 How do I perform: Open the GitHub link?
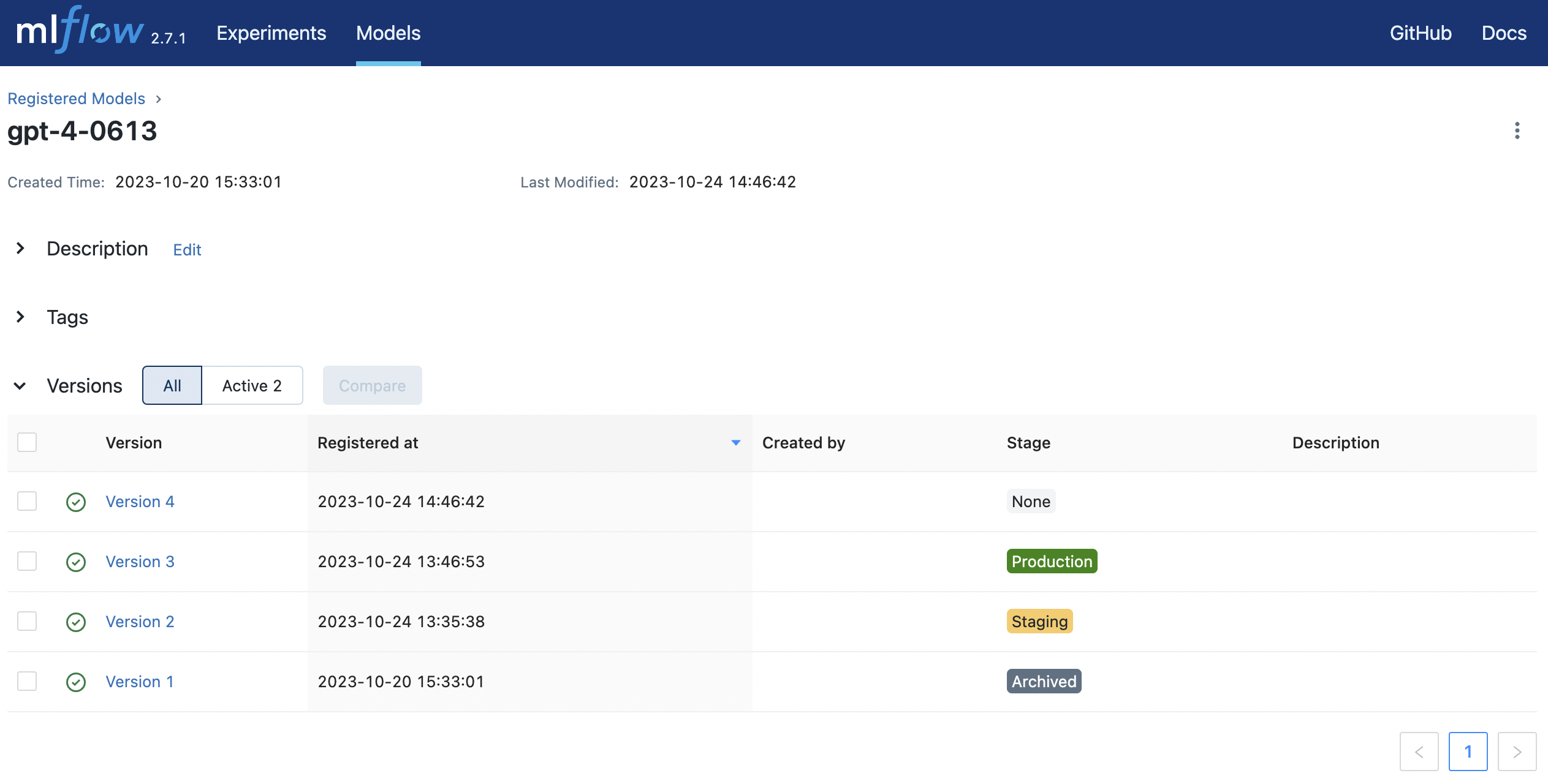[1421, 33]
